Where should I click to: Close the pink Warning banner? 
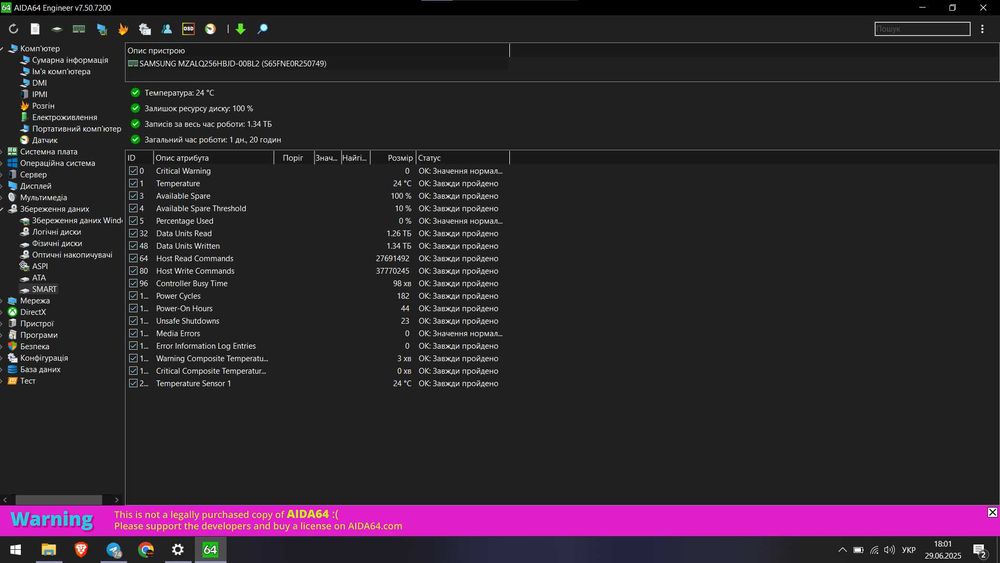click(x=992, y=512)
